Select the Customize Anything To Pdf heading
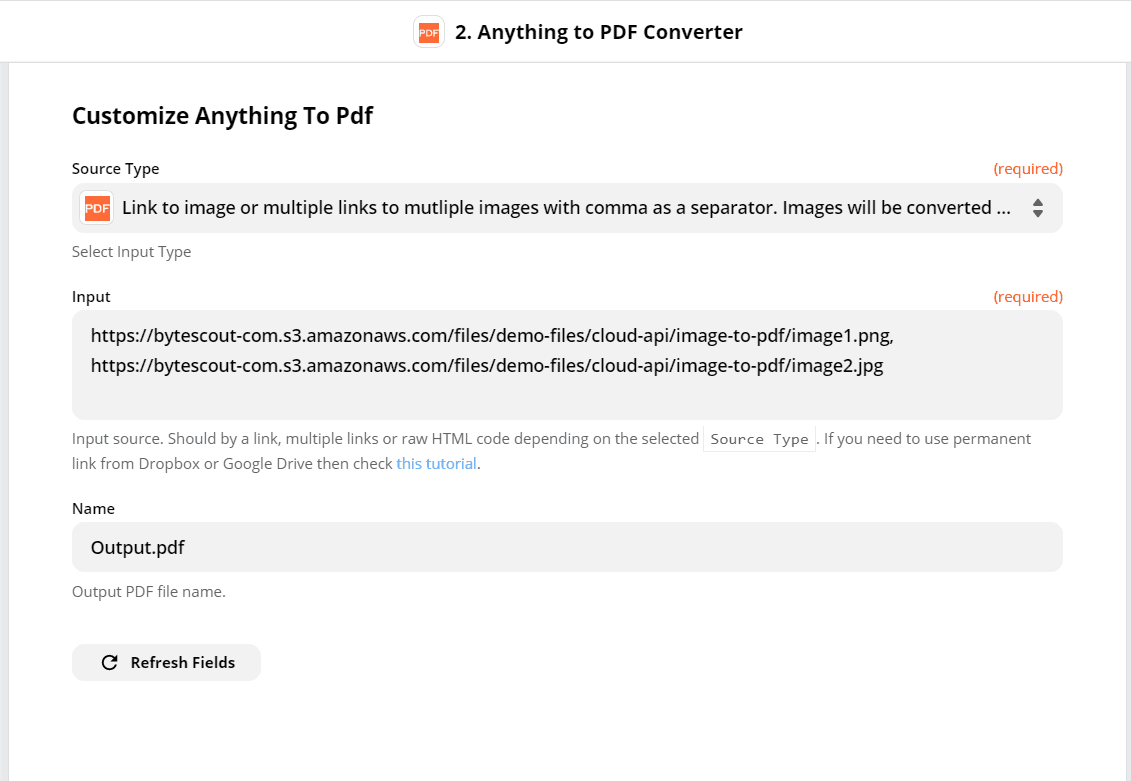1131x781 pixels. pyautogui.click(x=222, y=115)
